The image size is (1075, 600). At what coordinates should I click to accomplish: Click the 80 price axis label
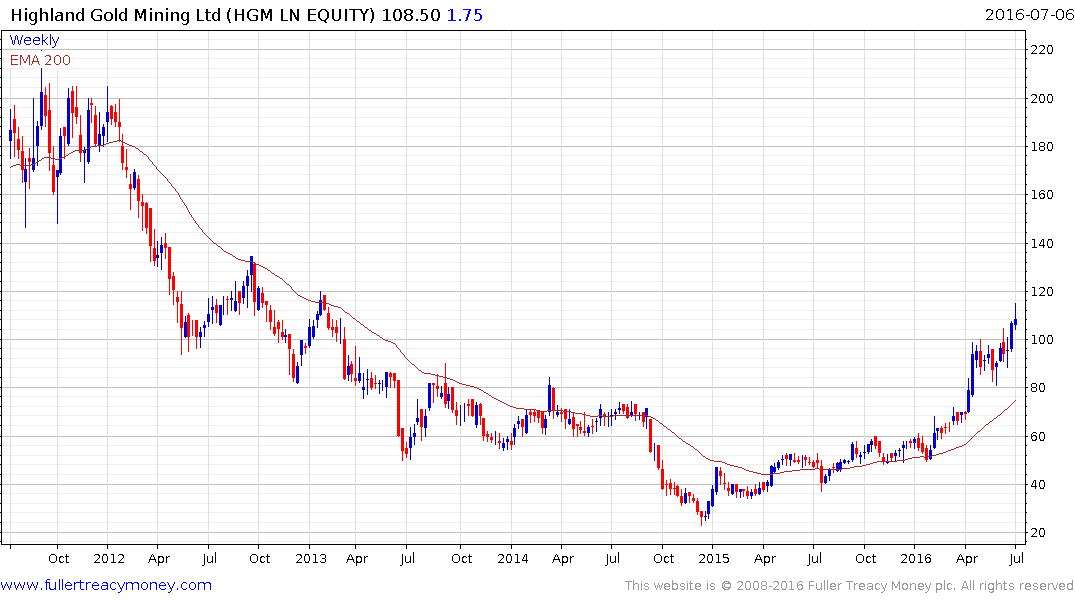point(1038,388)
